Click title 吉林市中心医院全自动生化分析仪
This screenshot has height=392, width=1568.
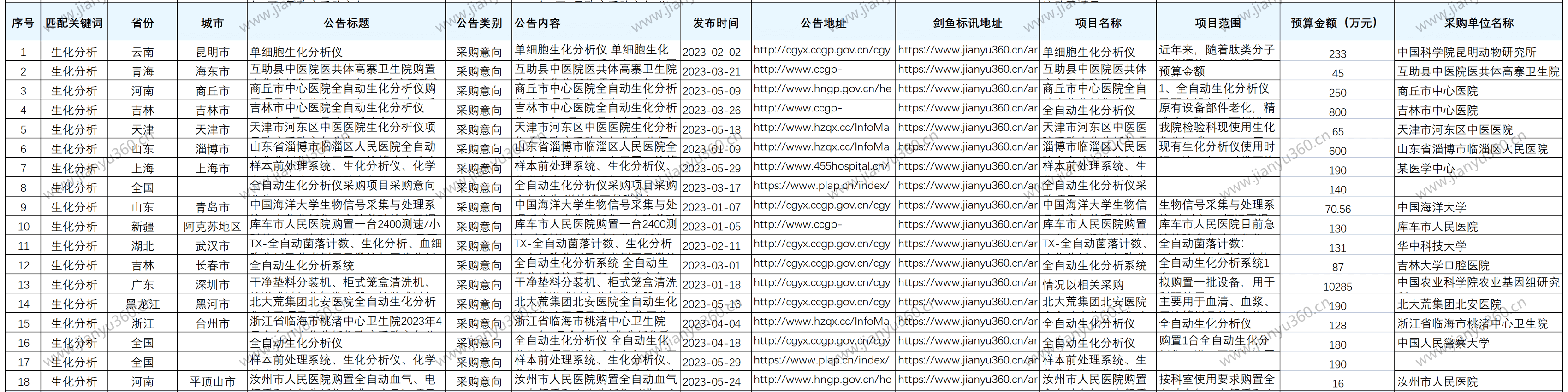pos(337,108)
